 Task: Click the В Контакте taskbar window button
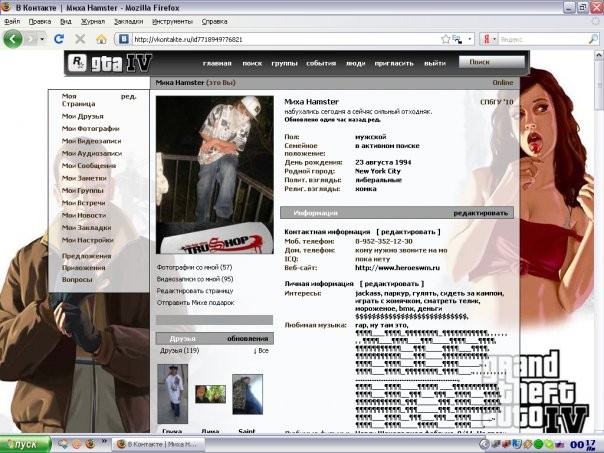tap(158, 444)
